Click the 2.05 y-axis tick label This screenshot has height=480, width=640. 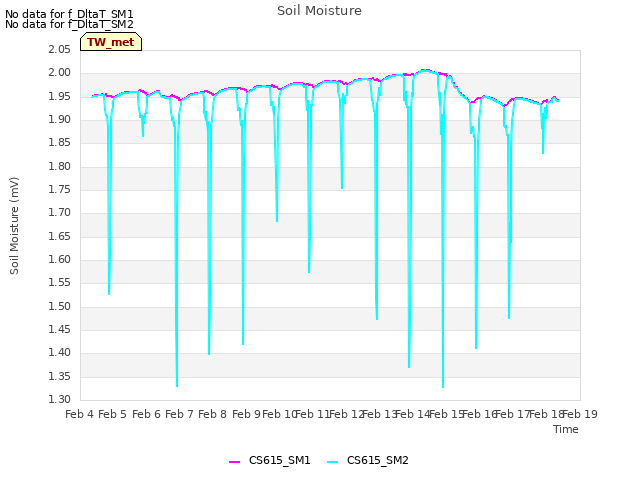[59, 50]
